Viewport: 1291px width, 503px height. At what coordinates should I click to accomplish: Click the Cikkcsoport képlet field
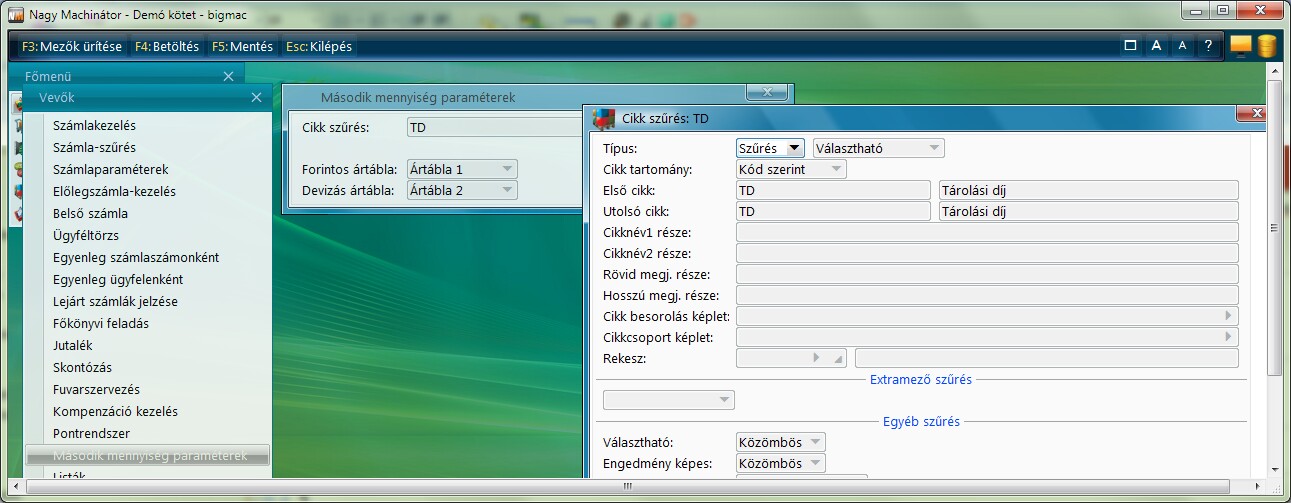tap(987, 337)
